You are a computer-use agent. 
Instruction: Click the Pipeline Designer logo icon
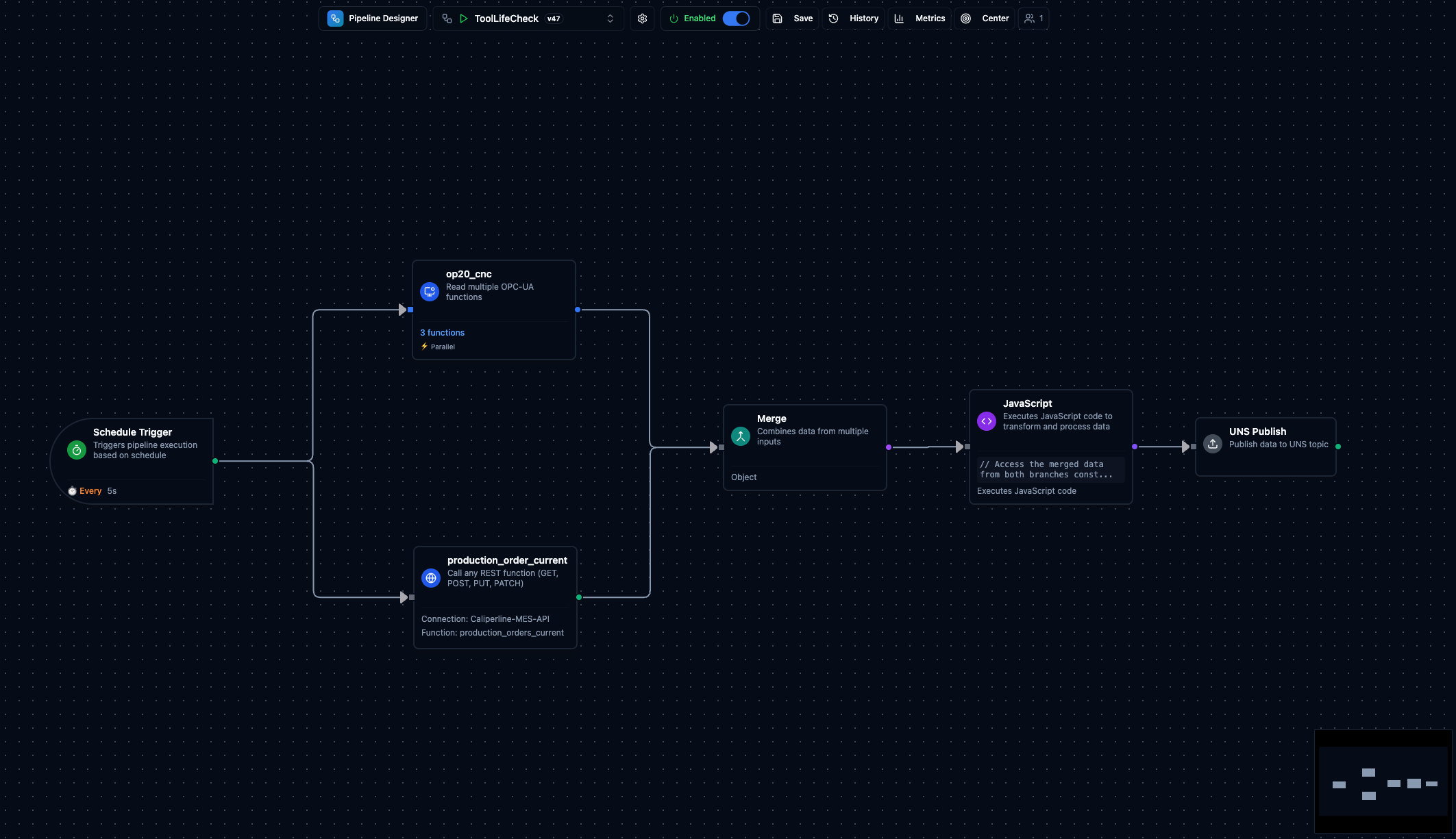335,18
